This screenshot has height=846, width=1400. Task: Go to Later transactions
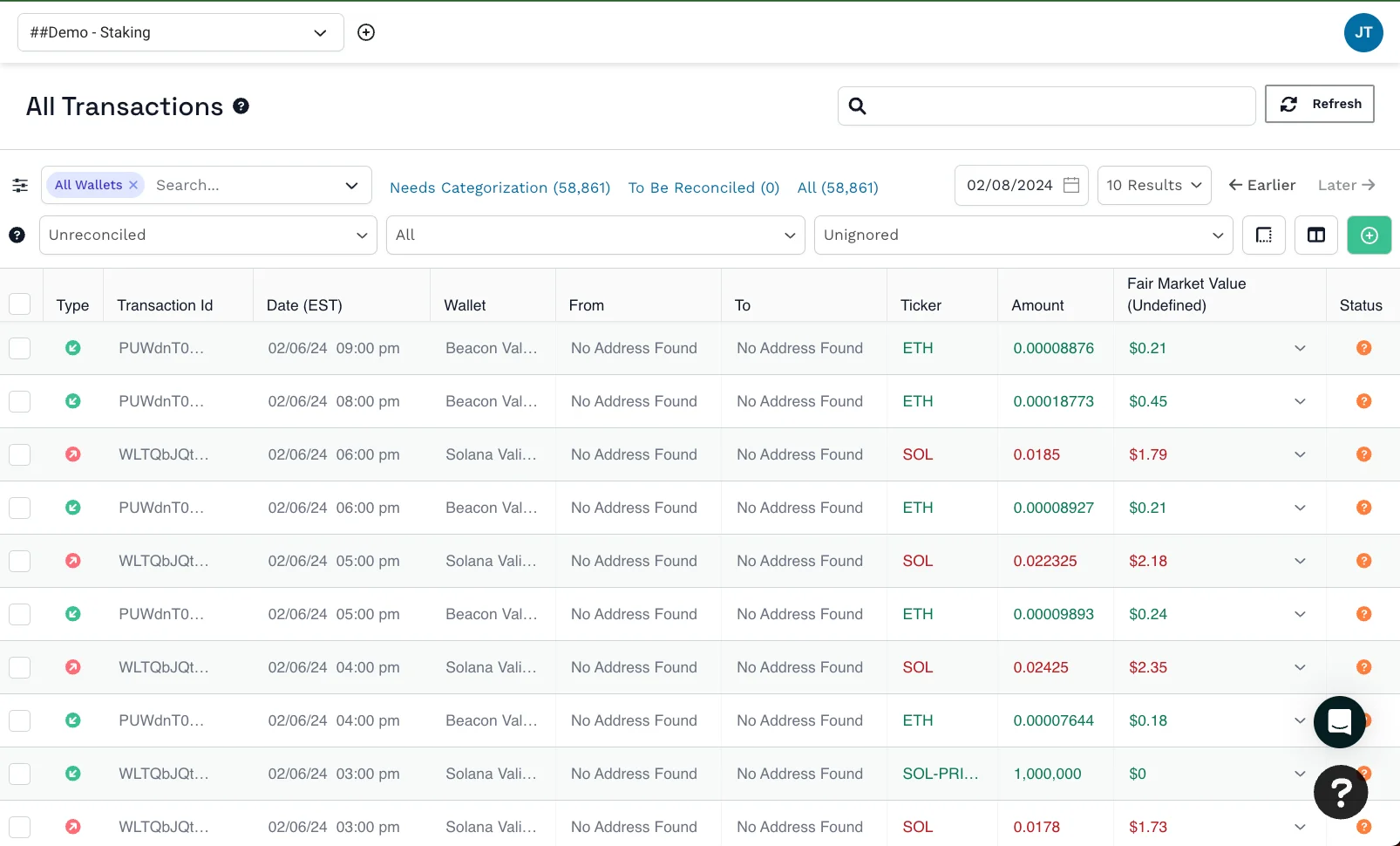(1346, 185)
